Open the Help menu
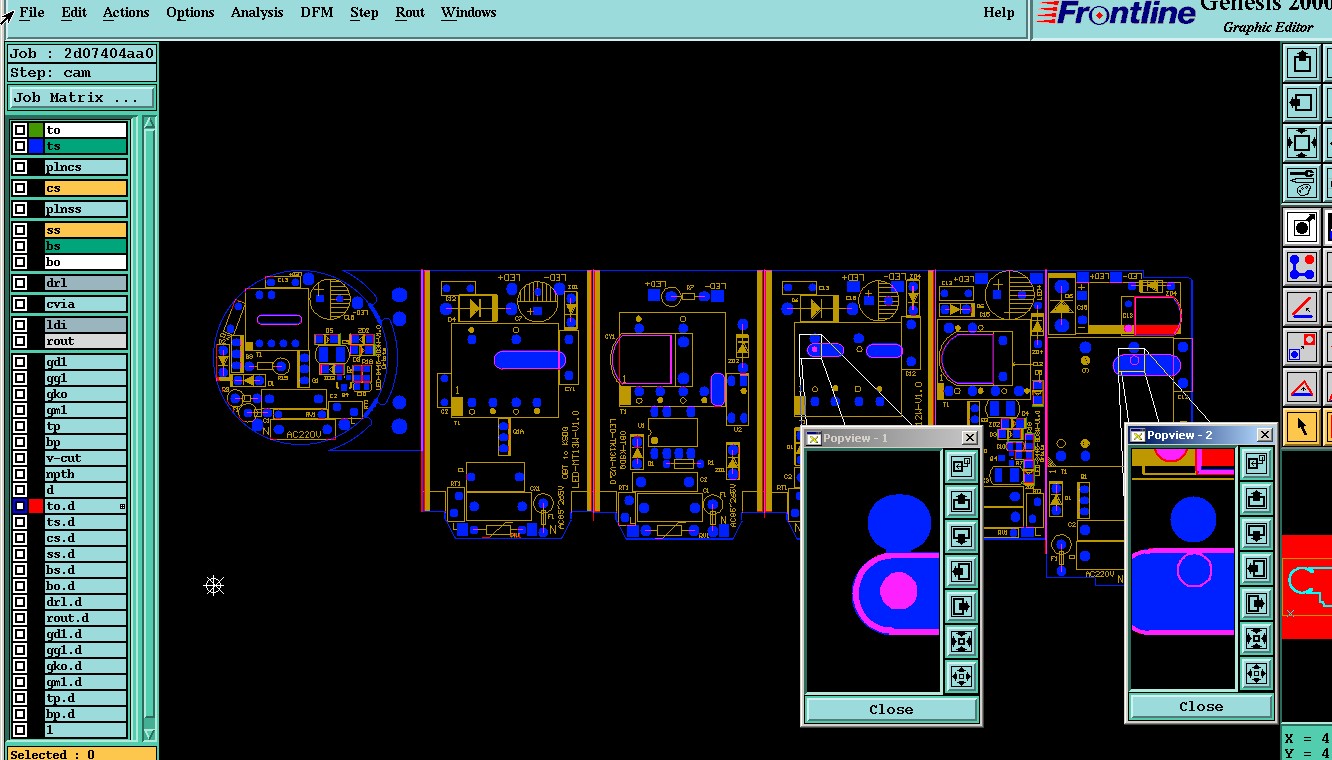 tap(998, 13)
